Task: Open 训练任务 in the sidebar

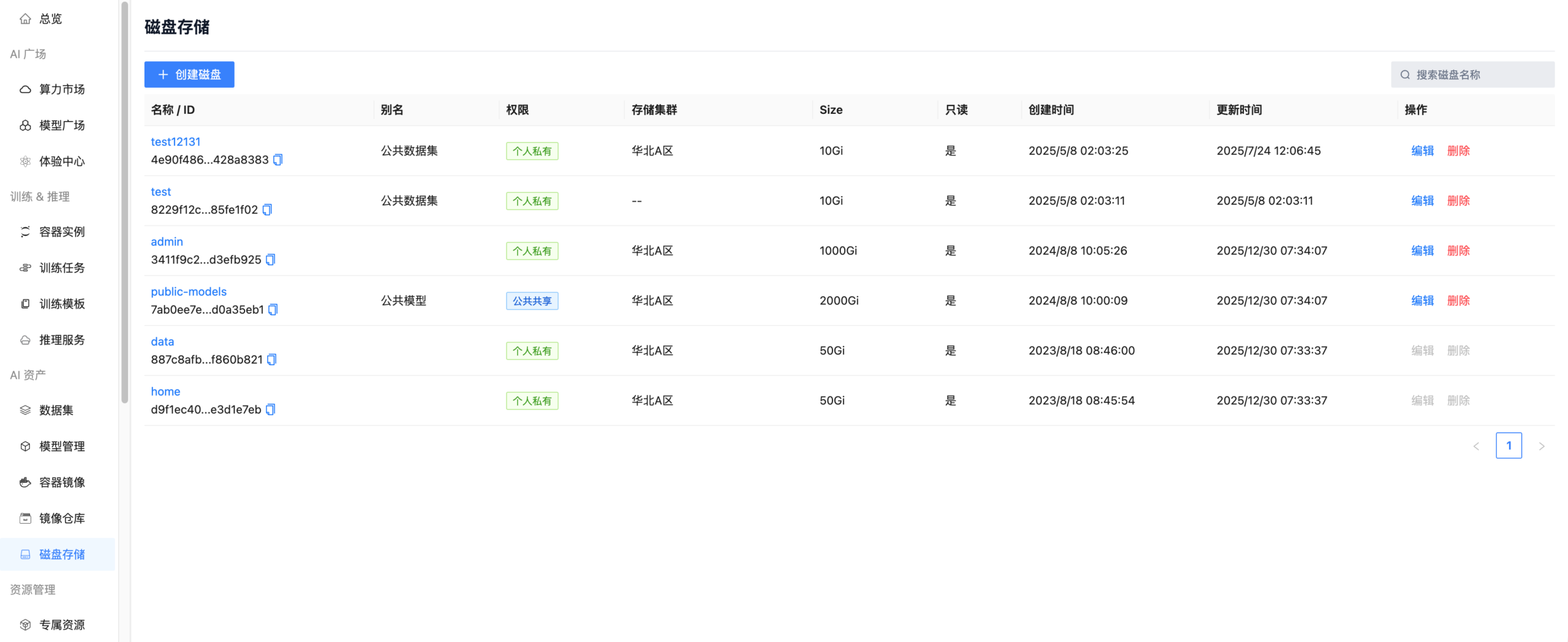Action: tap(62, 268)
